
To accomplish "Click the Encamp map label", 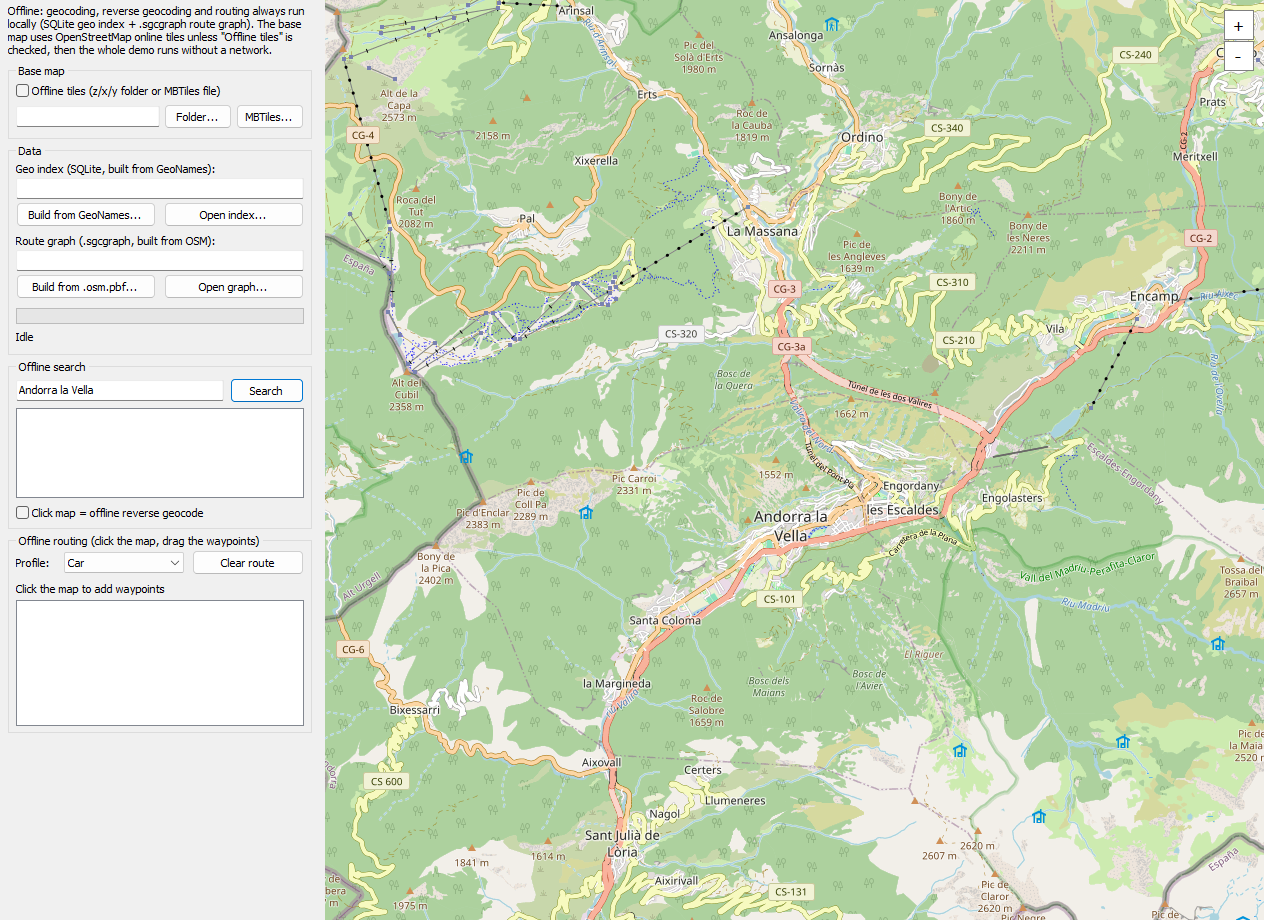I will click(x=1155, y=297).
